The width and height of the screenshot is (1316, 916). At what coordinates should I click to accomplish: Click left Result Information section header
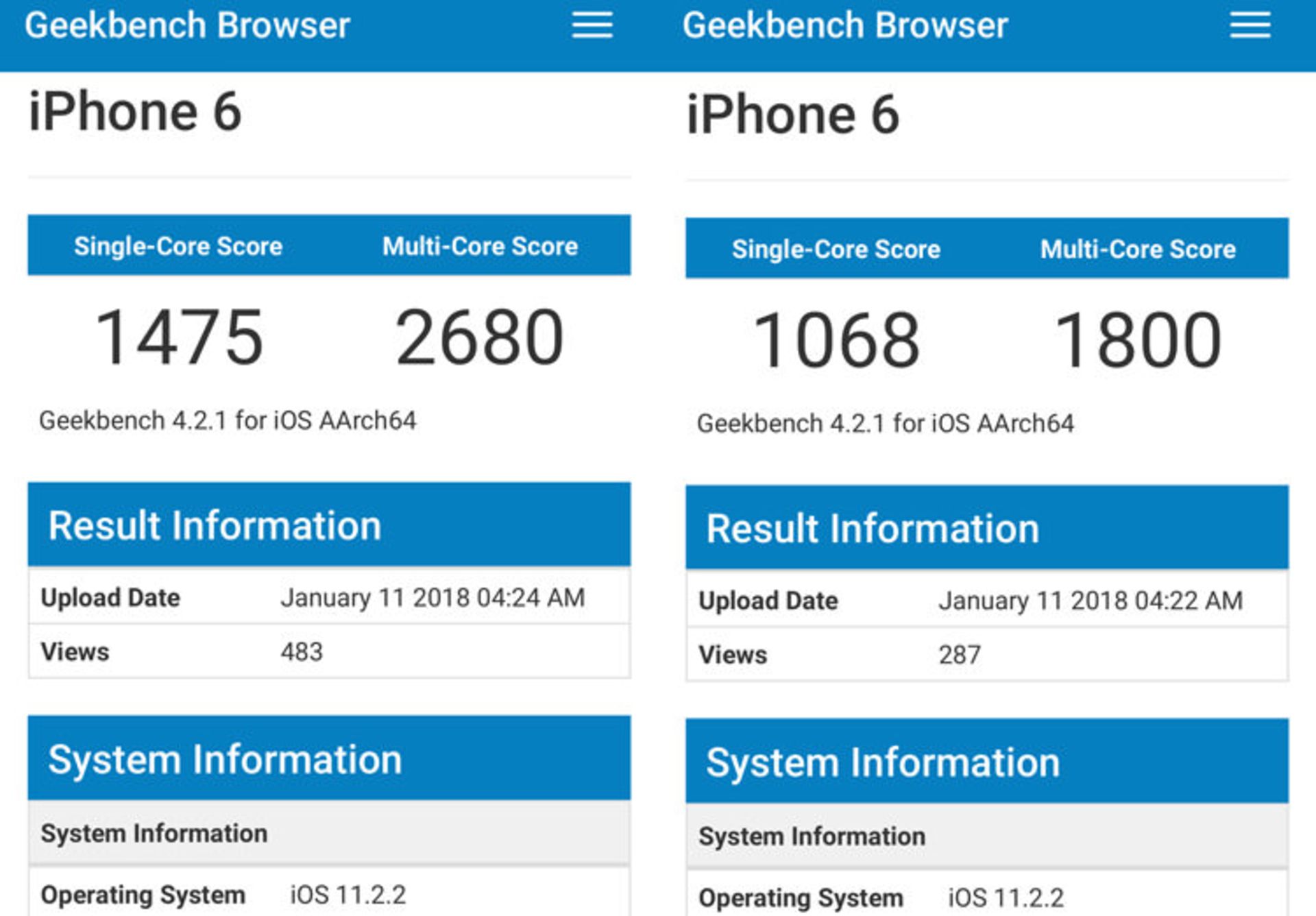click(215, 526)
